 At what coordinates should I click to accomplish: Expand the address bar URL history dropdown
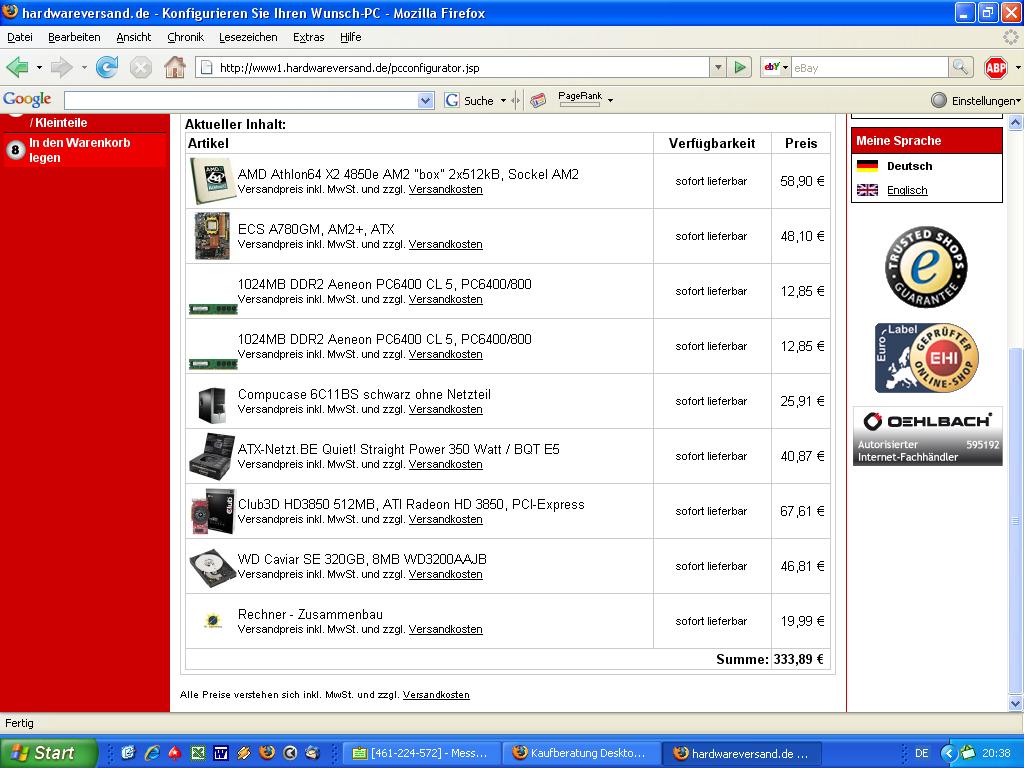[718, 67]
